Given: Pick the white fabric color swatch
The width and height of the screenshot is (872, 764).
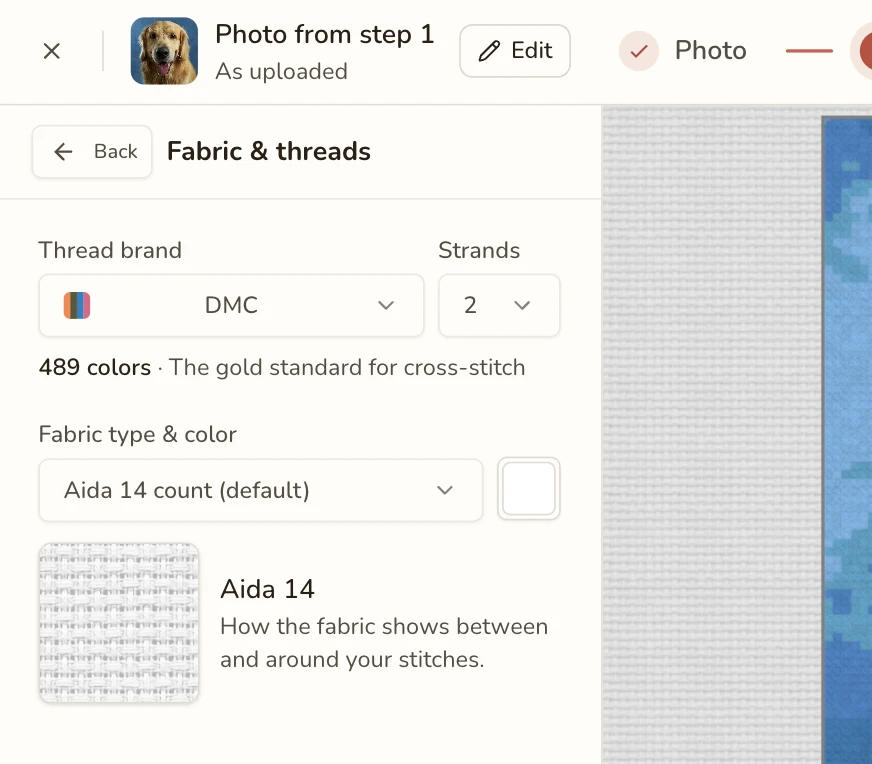Looking at the screenshot, I should tap(528, 489).
